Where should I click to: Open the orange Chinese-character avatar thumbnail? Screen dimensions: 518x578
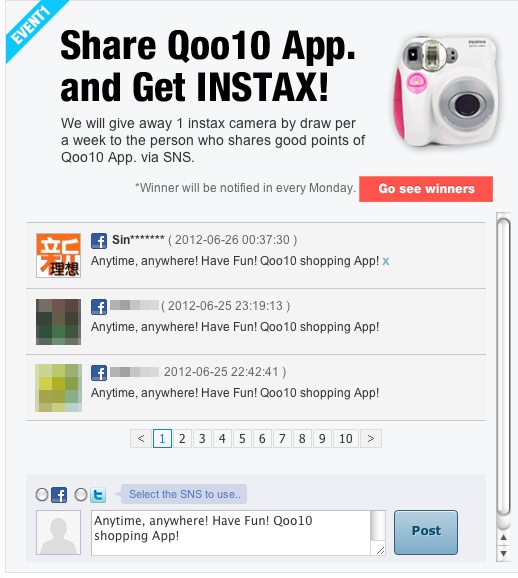59,255
